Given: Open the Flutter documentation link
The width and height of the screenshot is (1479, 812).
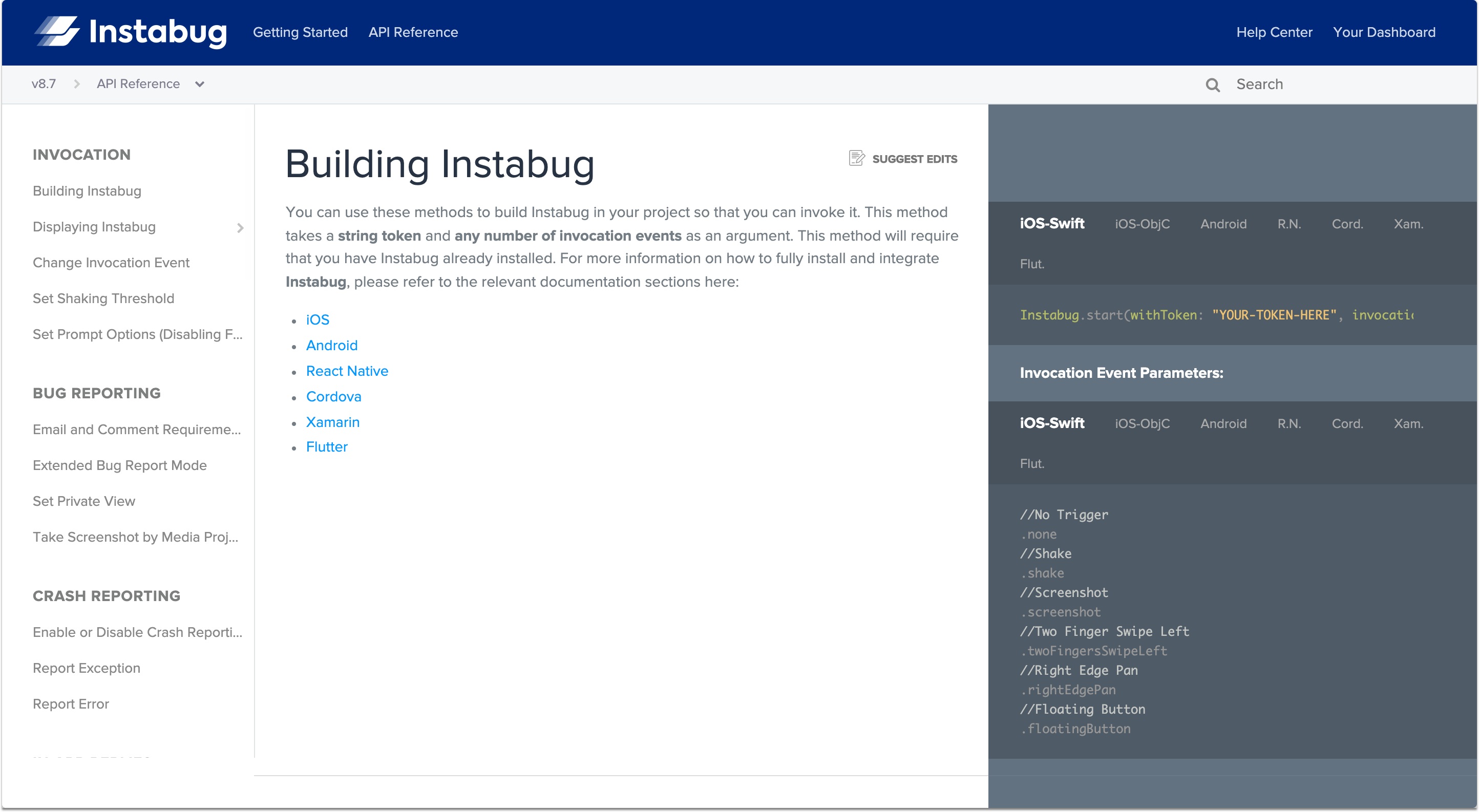Looking at the screenshot, I should 327,447.
